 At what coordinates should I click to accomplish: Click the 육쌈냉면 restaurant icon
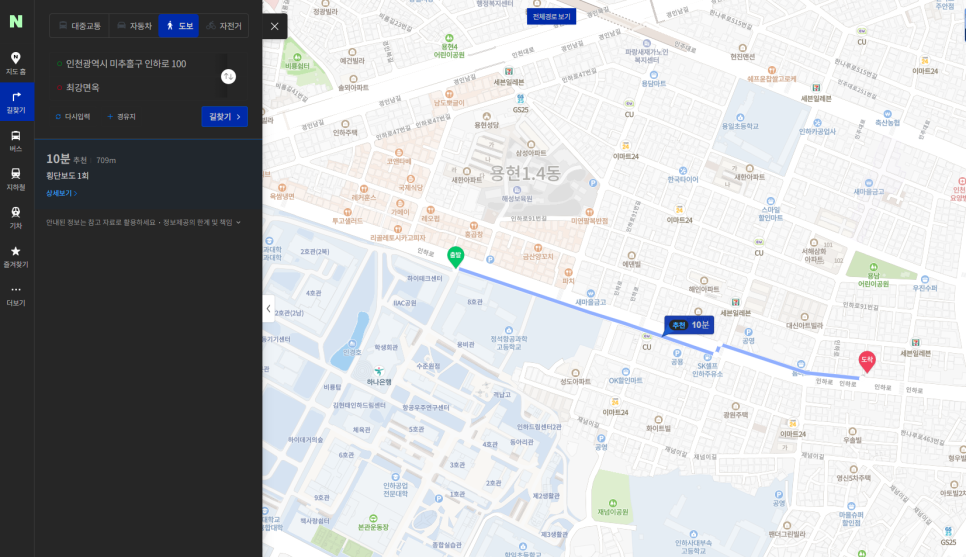click(282, 188)
